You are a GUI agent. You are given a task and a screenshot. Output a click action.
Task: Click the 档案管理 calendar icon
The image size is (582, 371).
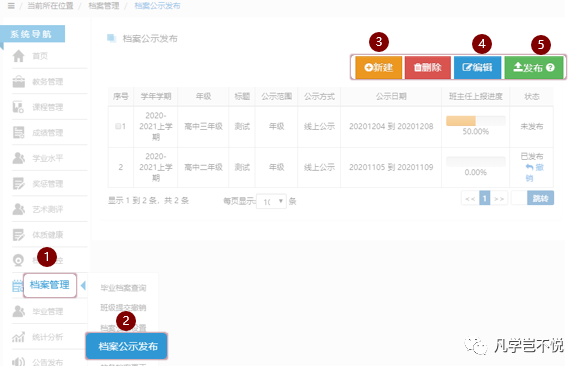coord(17,286)
